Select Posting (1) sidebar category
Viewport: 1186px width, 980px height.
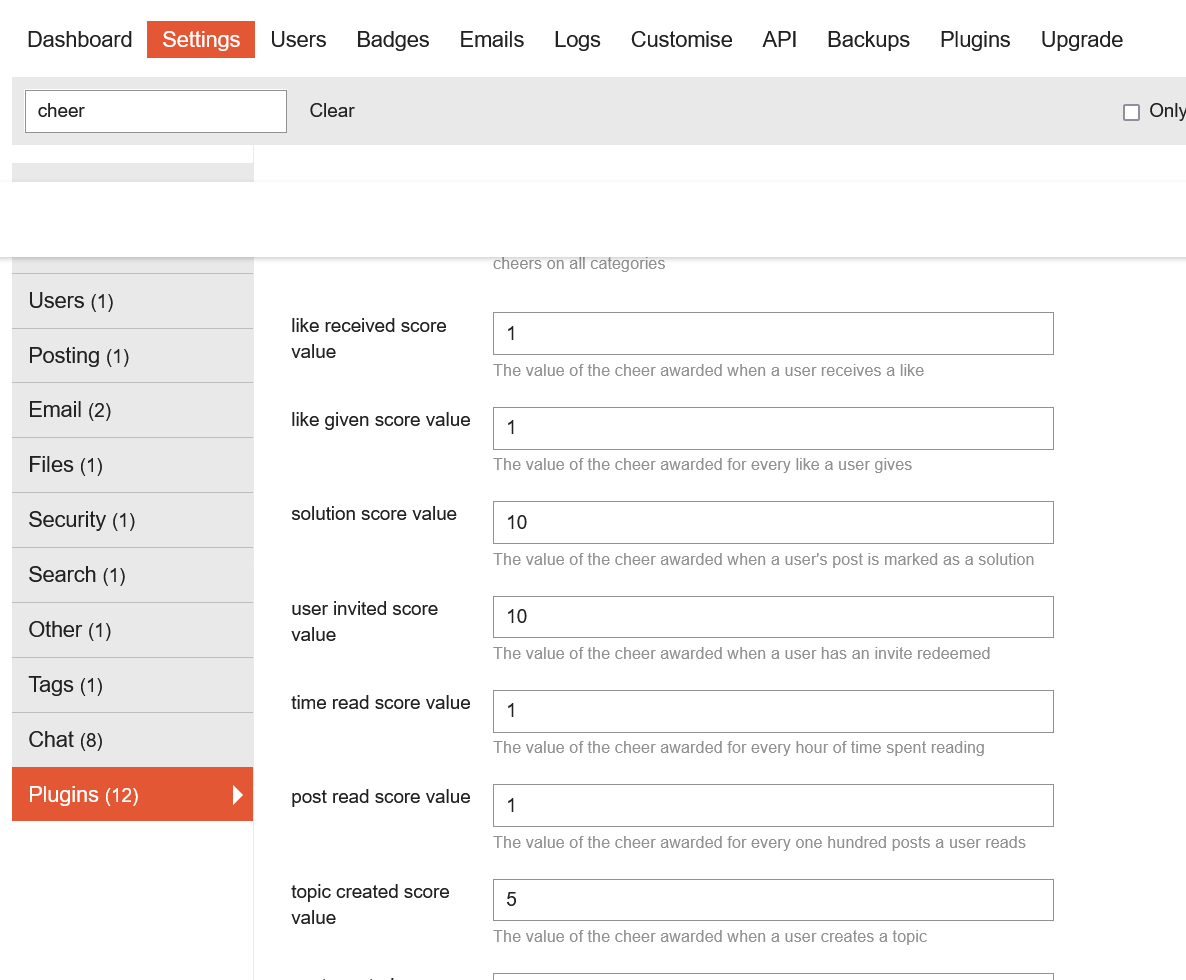[x=132, y=355]
